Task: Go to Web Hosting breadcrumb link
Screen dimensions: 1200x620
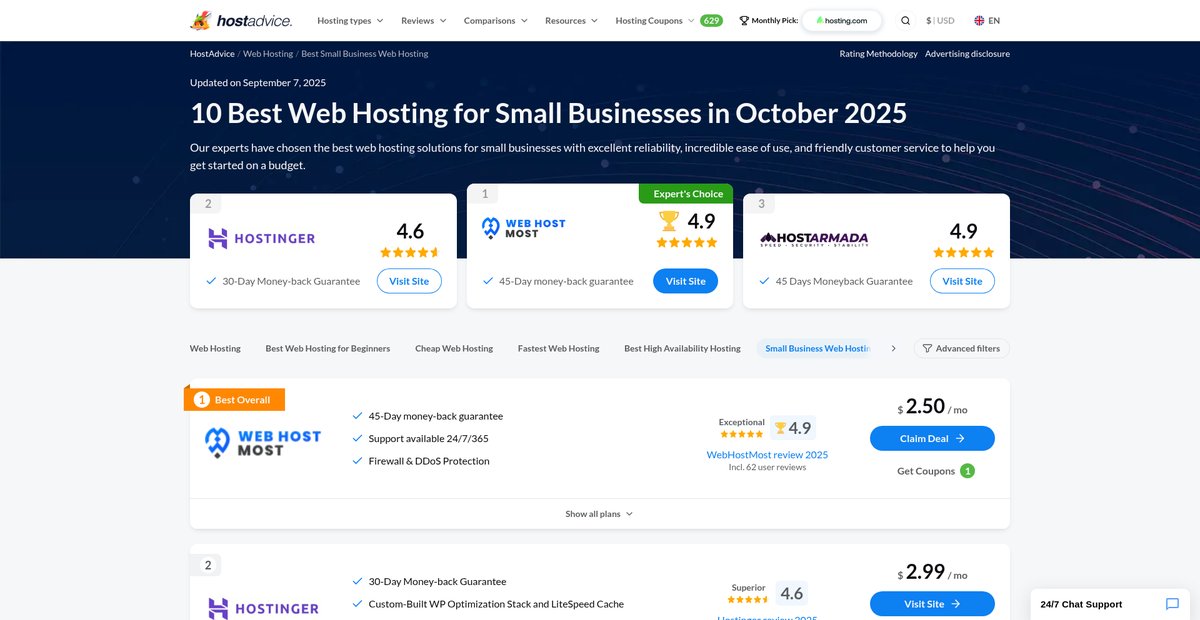Action: coord(268,54)
